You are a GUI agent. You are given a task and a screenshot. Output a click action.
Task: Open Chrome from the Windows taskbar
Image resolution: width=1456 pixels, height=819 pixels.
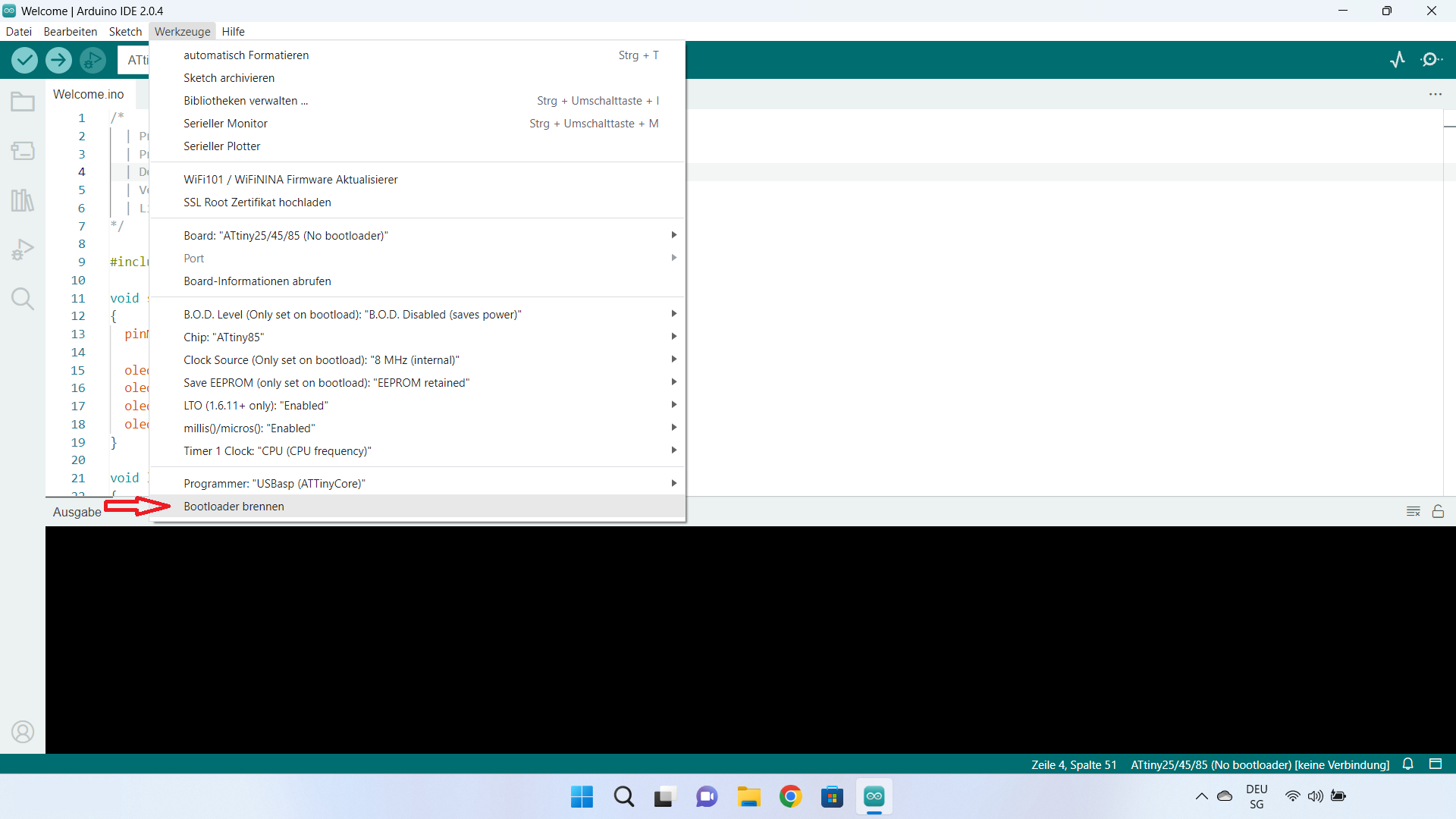(x=790, y=797)
